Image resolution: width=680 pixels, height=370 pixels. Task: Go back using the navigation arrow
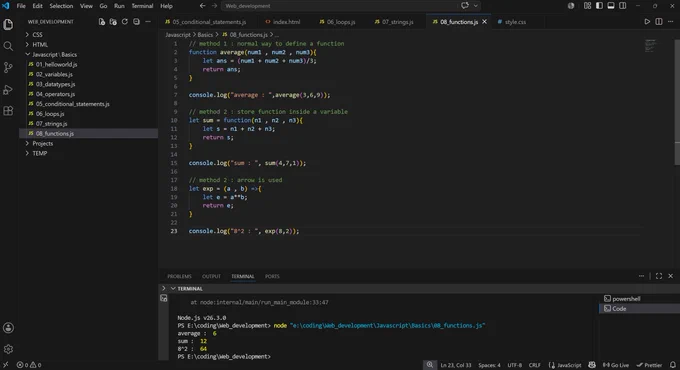pyautogui.click(x=203, y=6)
